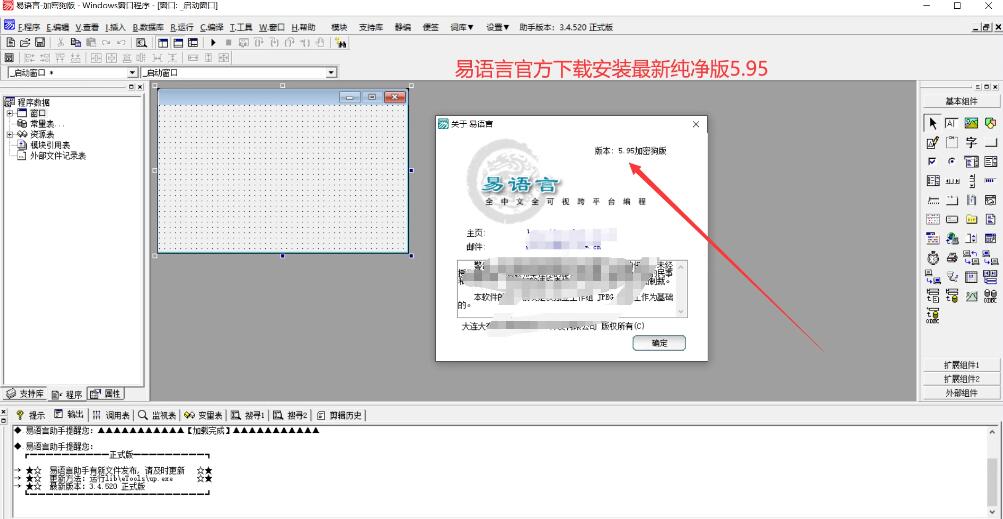Open the left _启动窗口 combo box dropdown
1003x519 pixels.
coord(133,73)
